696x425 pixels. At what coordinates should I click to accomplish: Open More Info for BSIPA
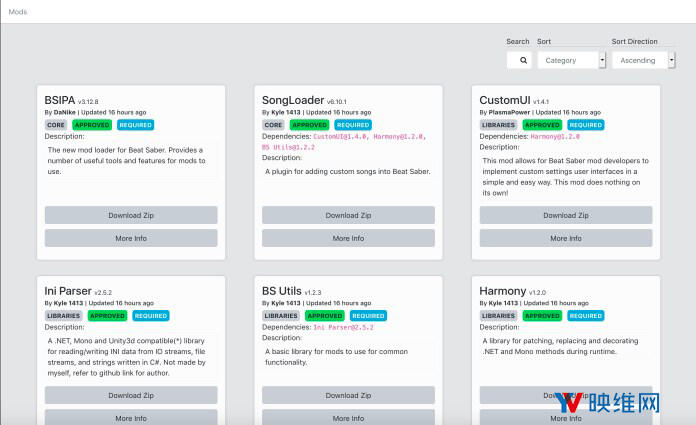131,238
